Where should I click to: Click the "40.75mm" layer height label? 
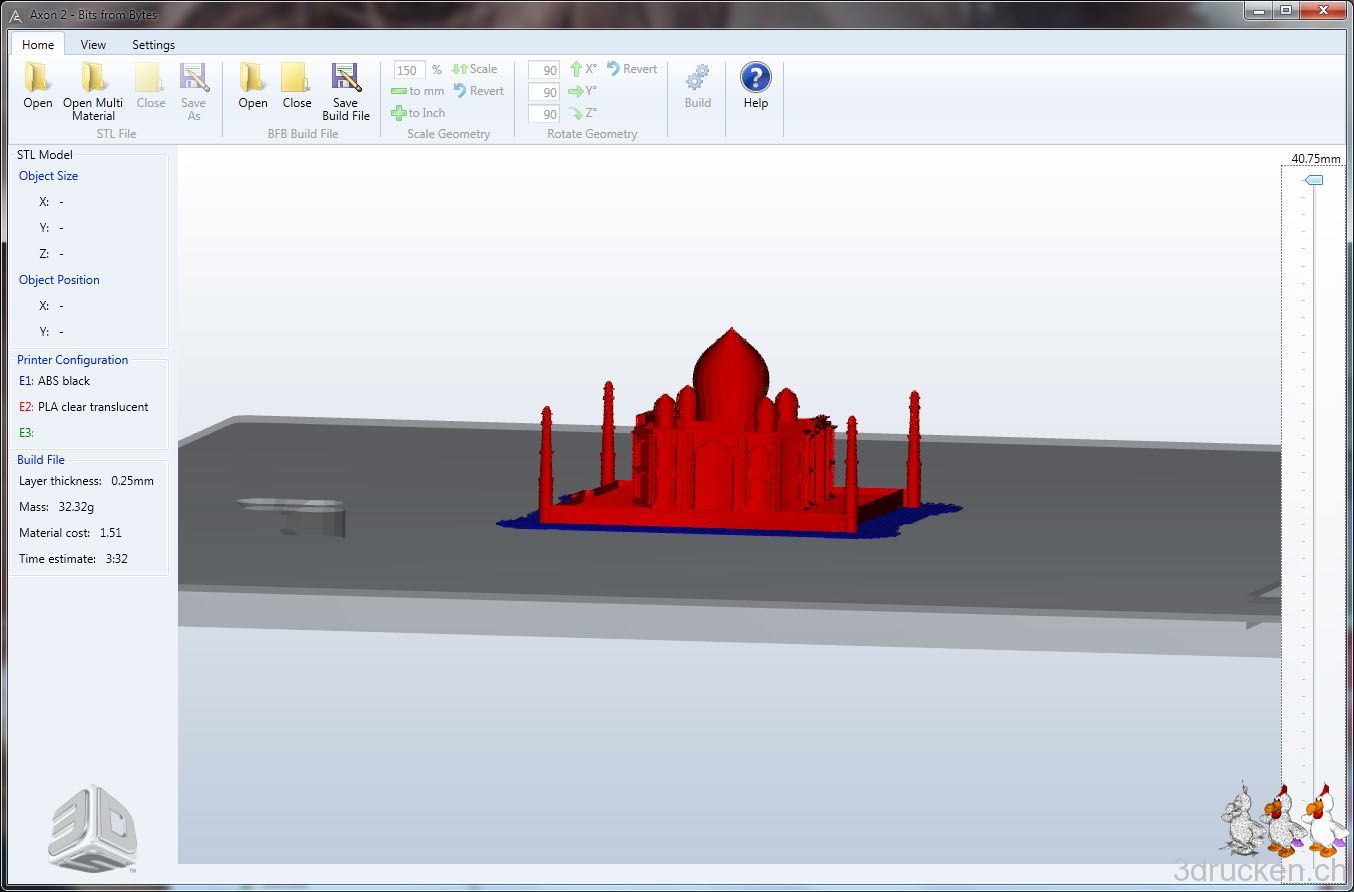pyautogui.click(x=1316, y=159)
